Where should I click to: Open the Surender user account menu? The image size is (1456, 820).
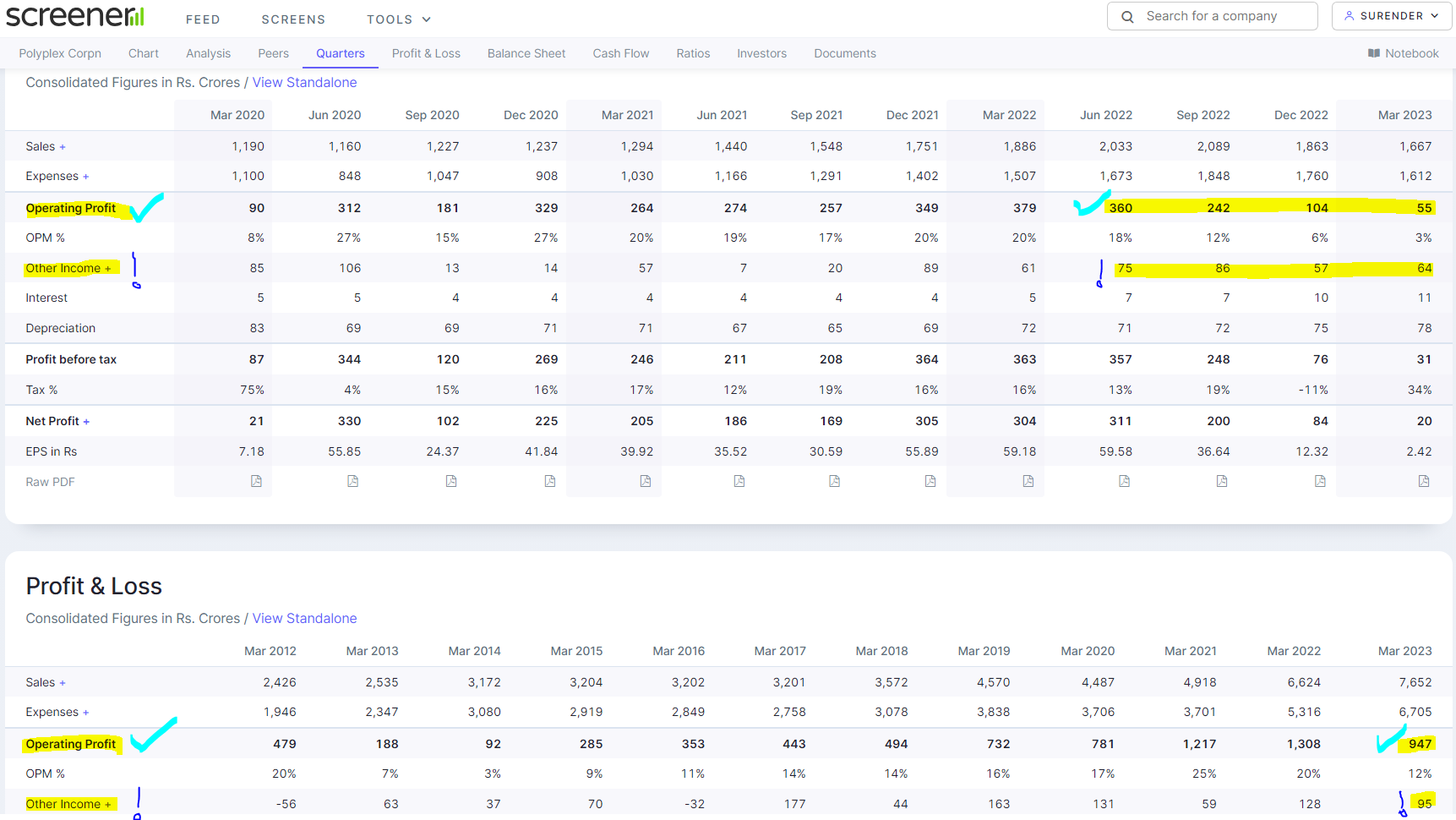point(1391,16)
